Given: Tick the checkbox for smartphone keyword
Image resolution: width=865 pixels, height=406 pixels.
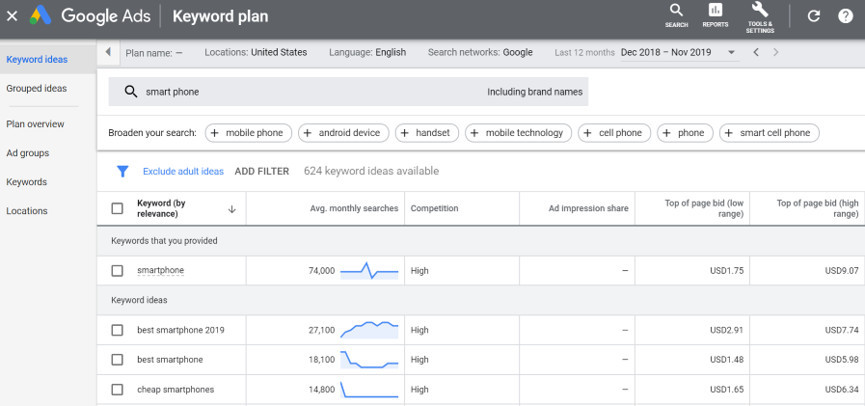Looking at the screenshot, I should pos(117,271).
